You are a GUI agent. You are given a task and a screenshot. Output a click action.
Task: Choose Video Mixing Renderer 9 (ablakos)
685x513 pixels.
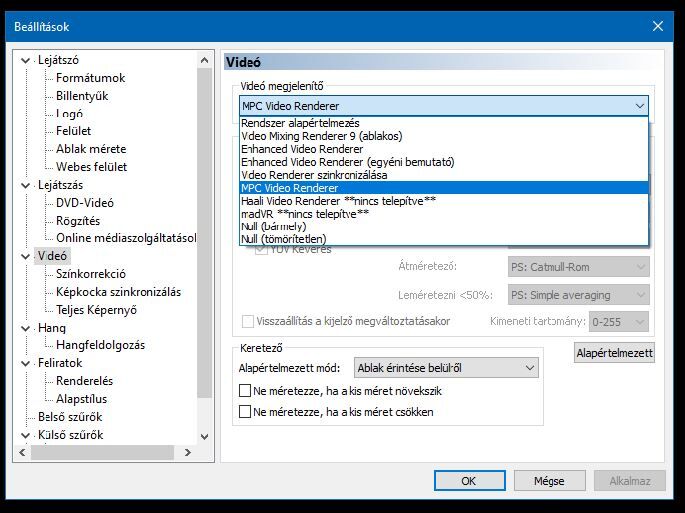click(444, 136)
